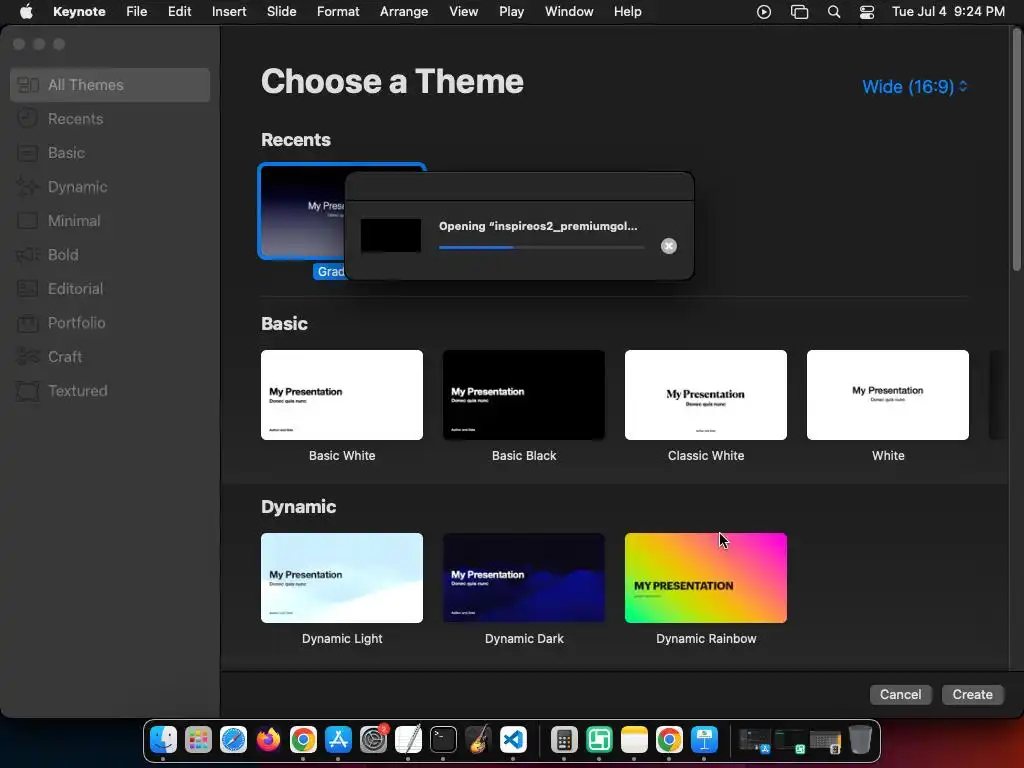The image size is (1024, 768).
Task: Open the Recents category in the sidebar
Action: click(x=110, y=119)
